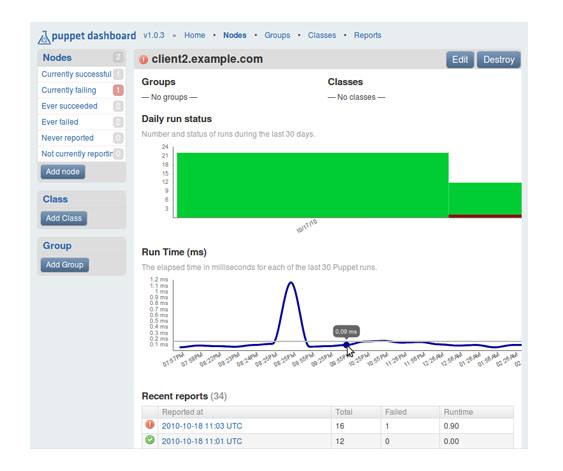Viewport: 563px width, 471px height.
Task: Show the Never reported nodes list
Action: pyautogui.click(x=68, y=138)
